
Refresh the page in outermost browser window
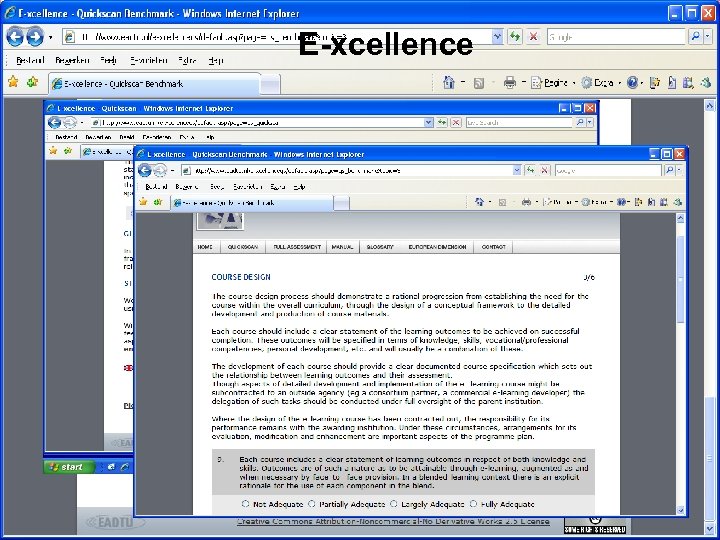click(515, 37)
